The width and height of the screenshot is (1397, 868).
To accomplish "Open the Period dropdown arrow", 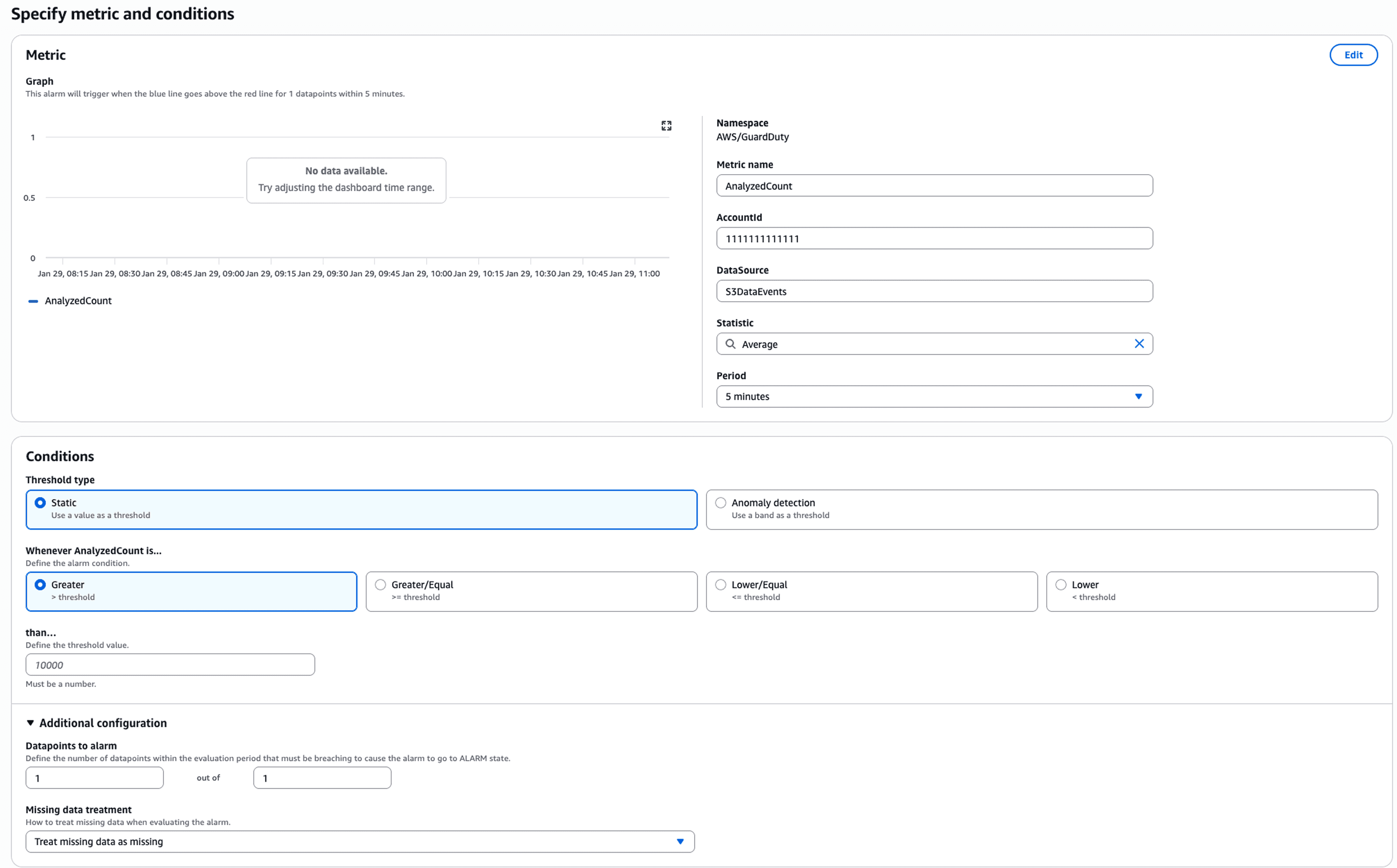I will pos(1138,397).
